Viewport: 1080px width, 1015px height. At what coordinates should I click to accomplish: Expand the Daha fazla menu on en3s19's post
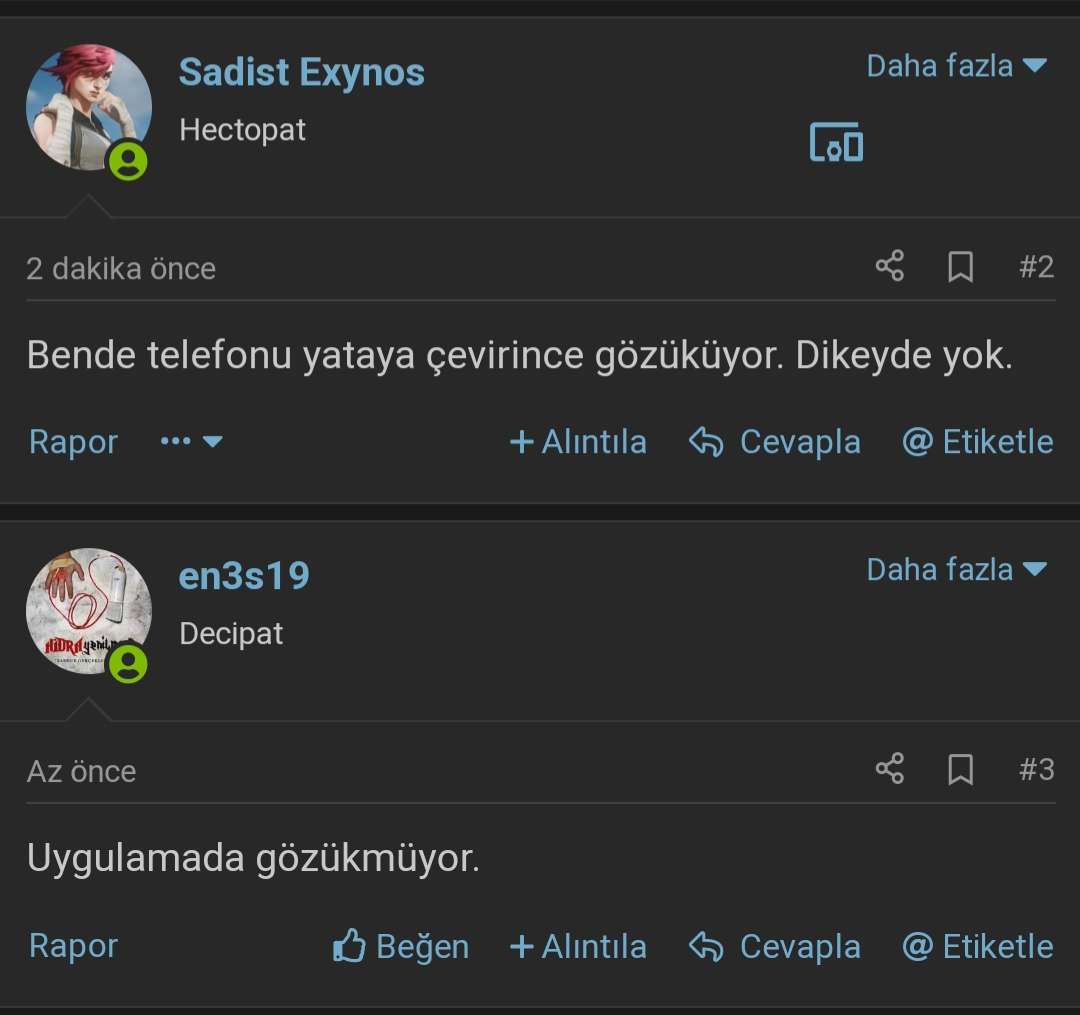pos(957,569)
